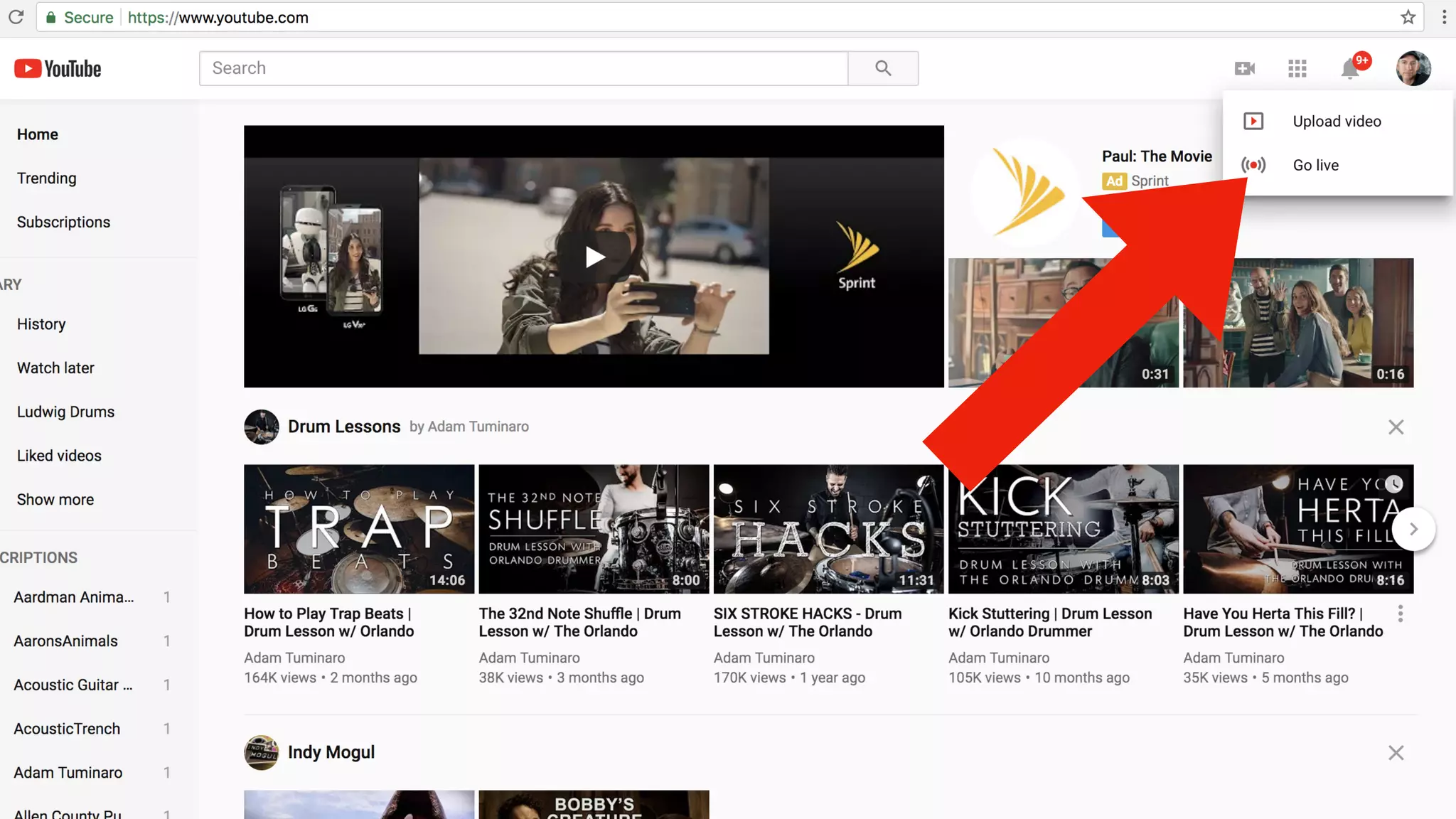The width and height of the screenshot is (1456, 819).
Task: Bookmark page with star icon
Action: tap(1408, 17)
